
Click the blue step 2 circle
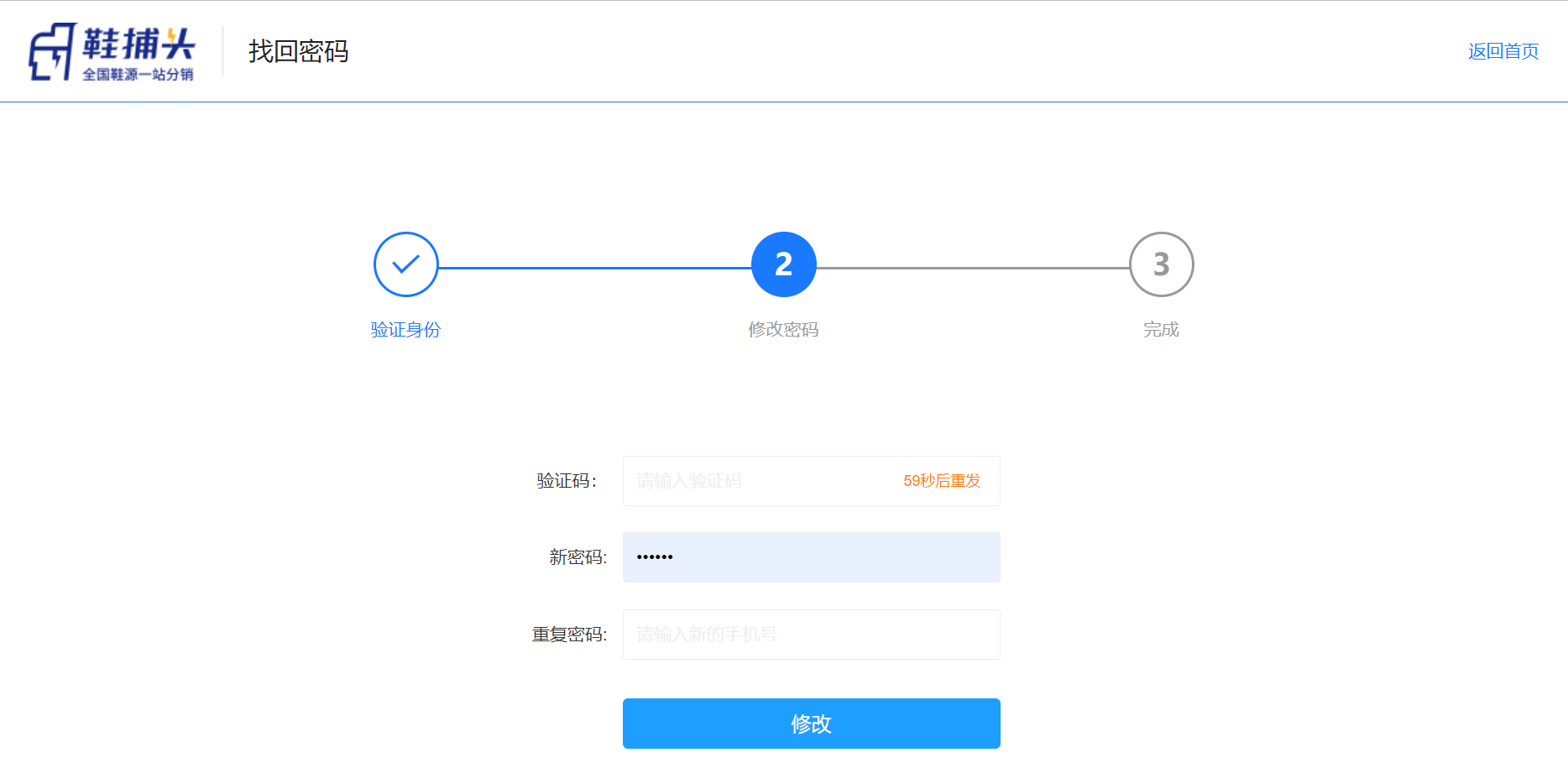[x=783, y=264]
